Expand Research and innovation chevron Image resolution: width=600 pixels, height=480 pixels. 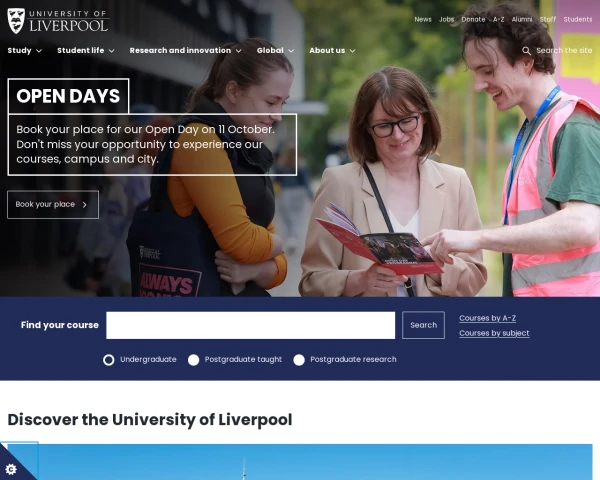coord(238,51)
